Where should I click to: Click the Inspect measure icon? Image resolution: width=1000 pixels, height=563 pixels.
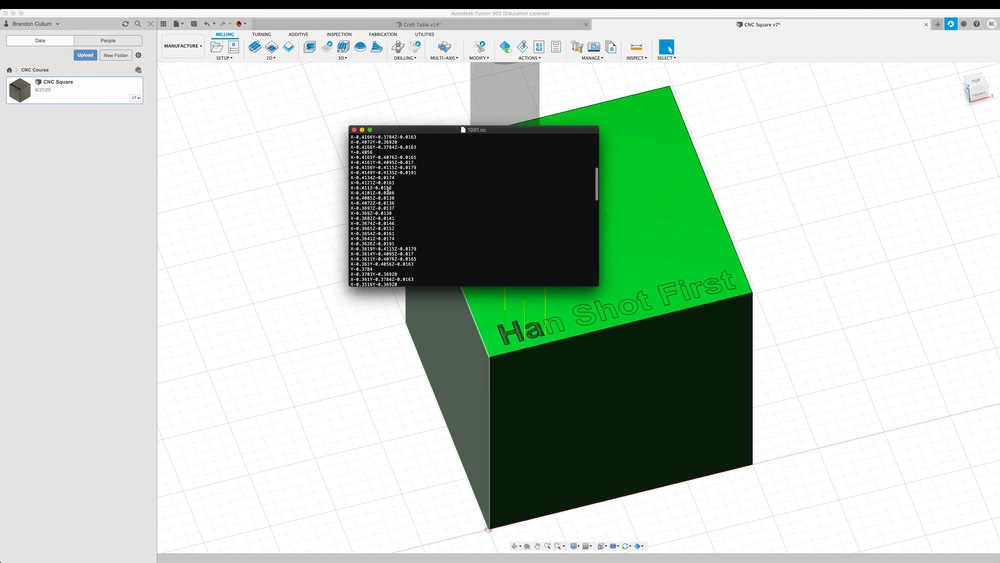(636, 46)
